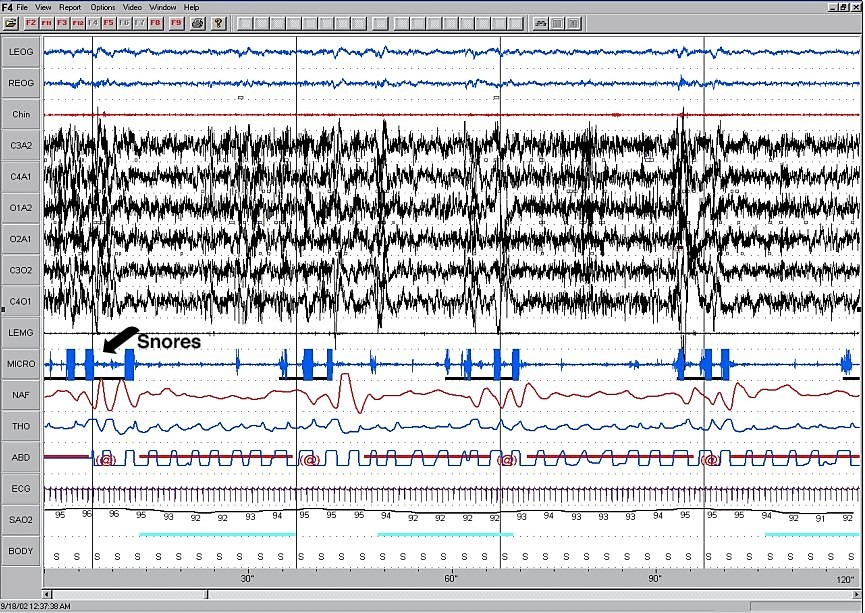
Task: Click the window layout icon beside binoculars
Action: [557, 23]
